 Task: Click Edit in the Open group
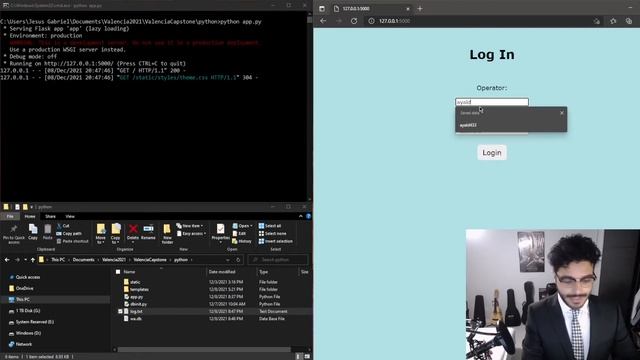point(239,233)
